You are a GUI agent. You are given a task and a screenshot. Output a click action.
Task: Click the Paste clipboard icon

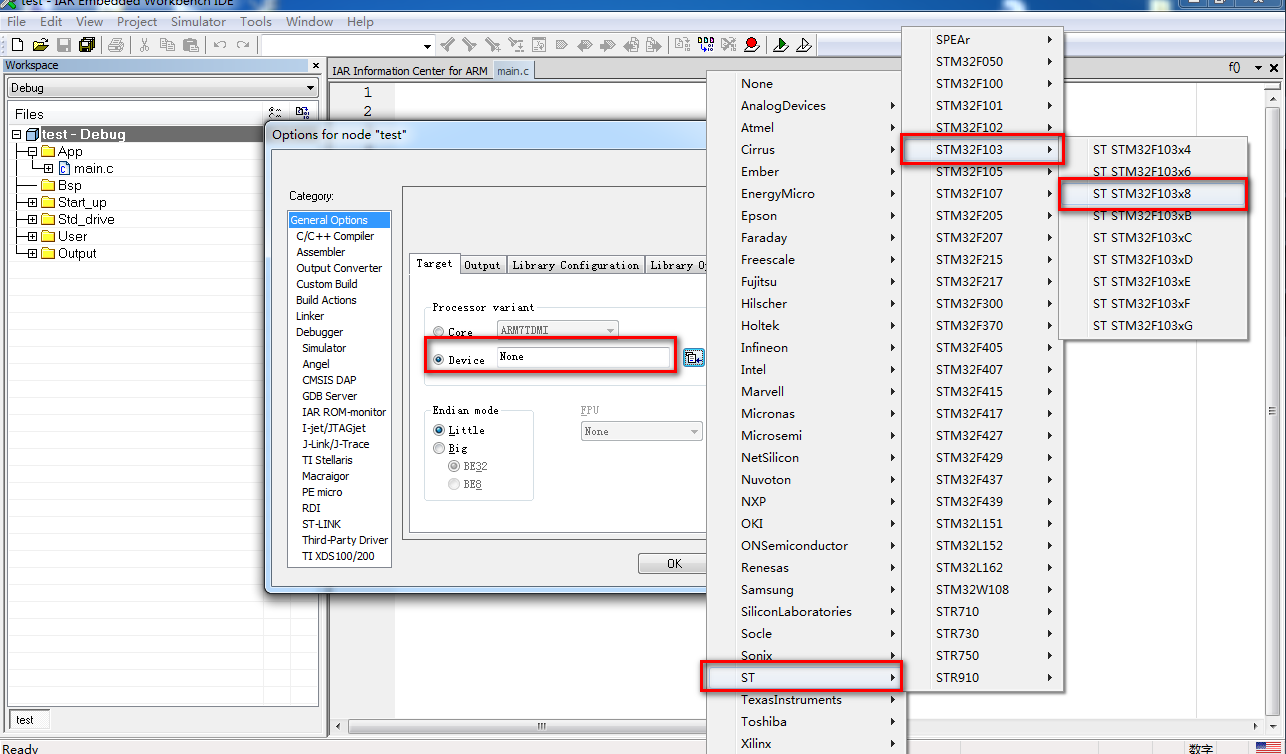point(190,45)
